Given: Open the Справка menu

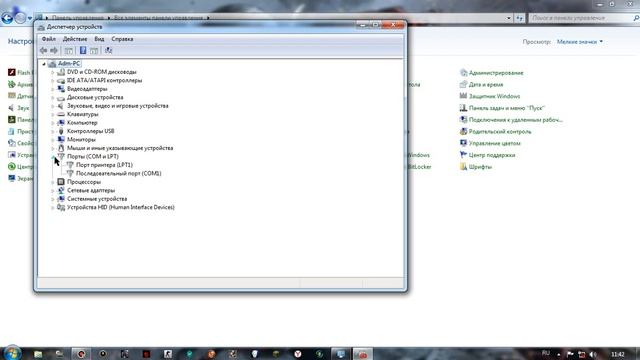Looking at the screenshot, I should point(122,39).
